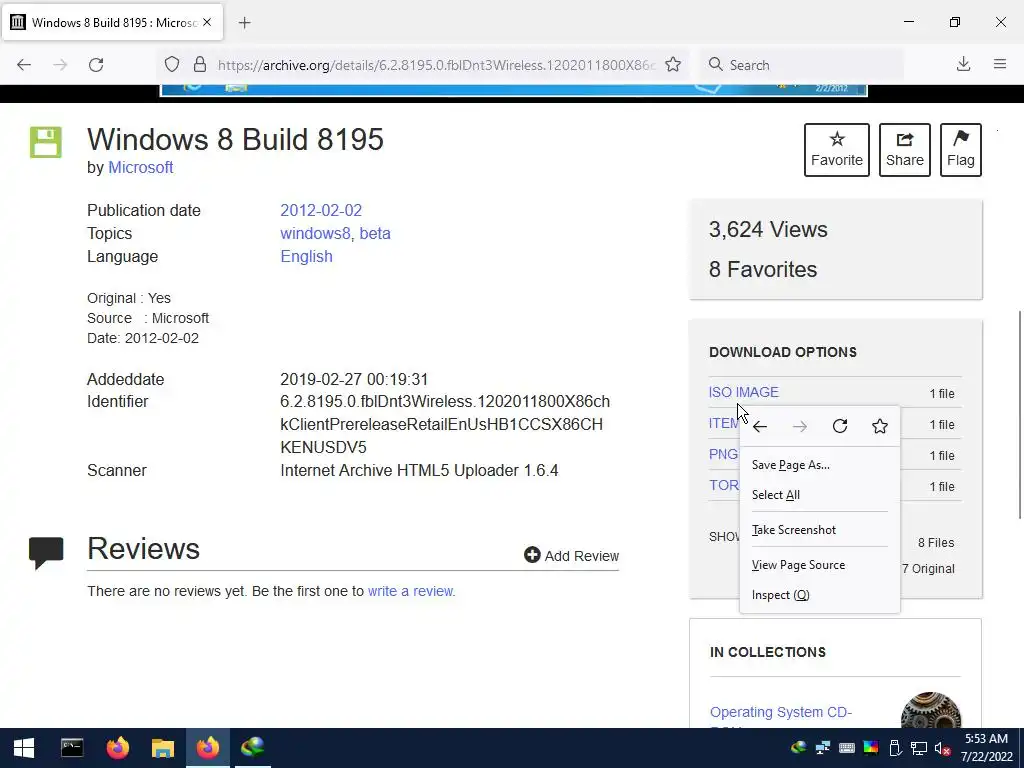Screen dimensions: 1024x768
Task: Click the archive.org URL address field
Action: pyautogui.click(x=436, y=65)
